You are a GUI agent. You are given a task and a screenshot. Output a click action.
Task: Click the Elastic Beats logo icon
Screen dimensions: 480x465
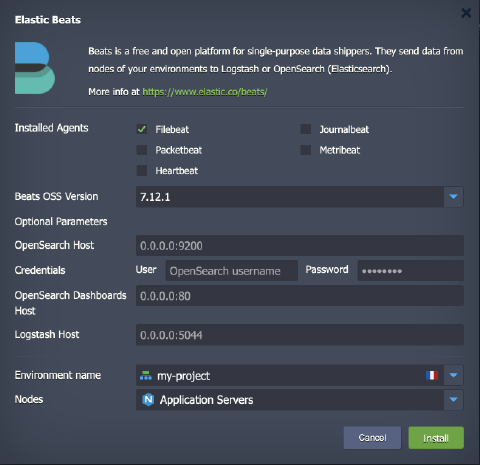pos(35,68)
